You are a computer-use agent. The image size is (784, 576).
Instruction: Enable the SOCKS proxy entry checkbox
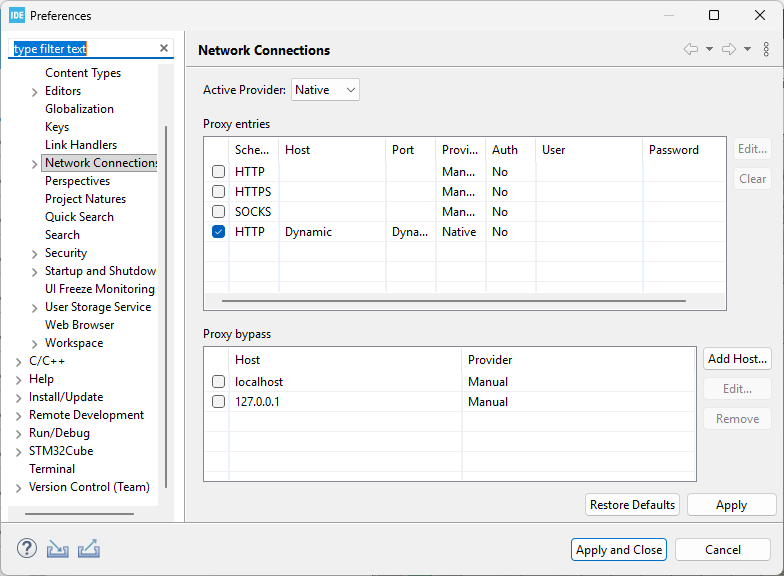[218, 212]
